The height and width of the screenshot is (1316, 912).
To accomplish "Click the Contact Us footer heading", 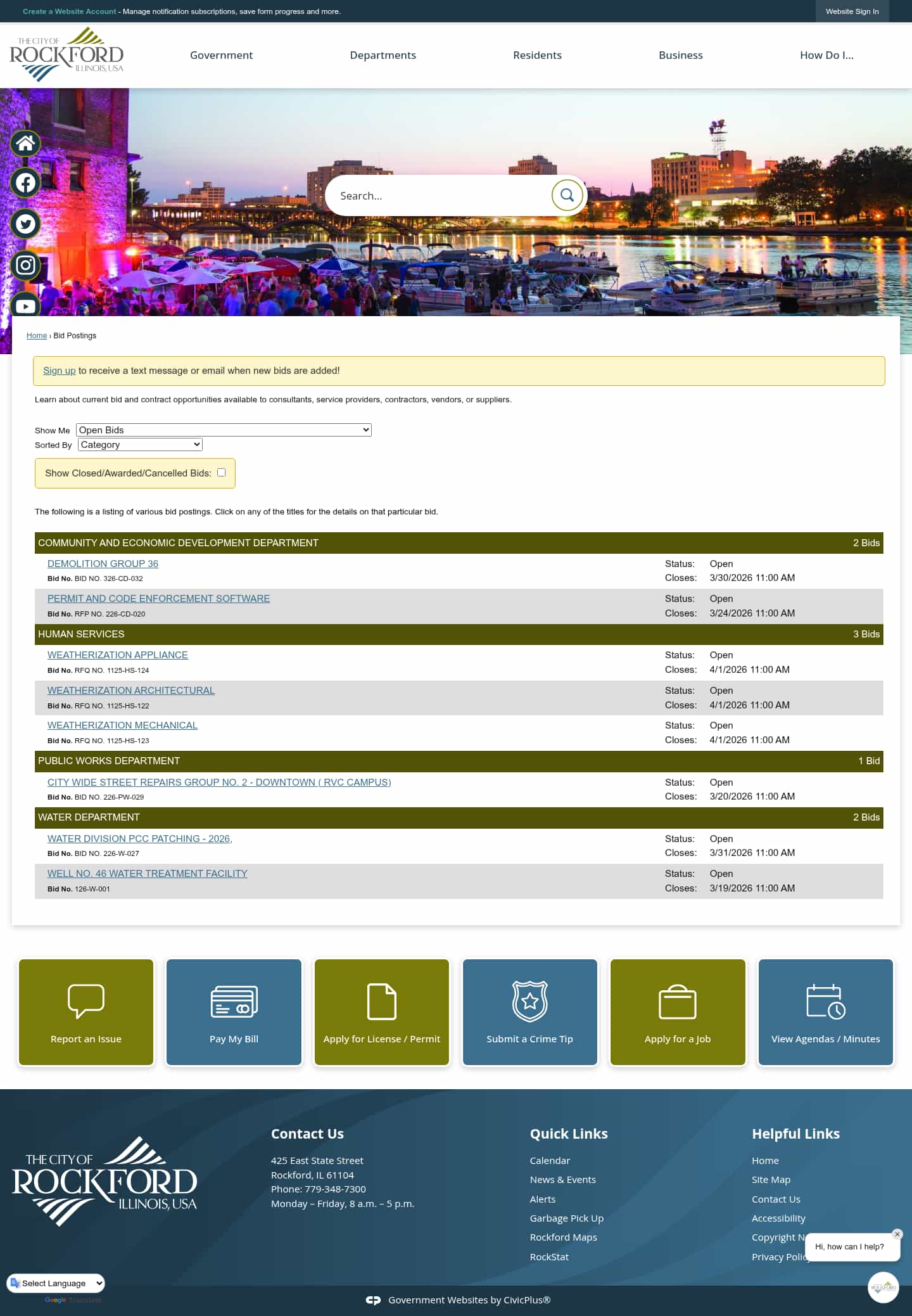I will click(x=307, y=1134).
